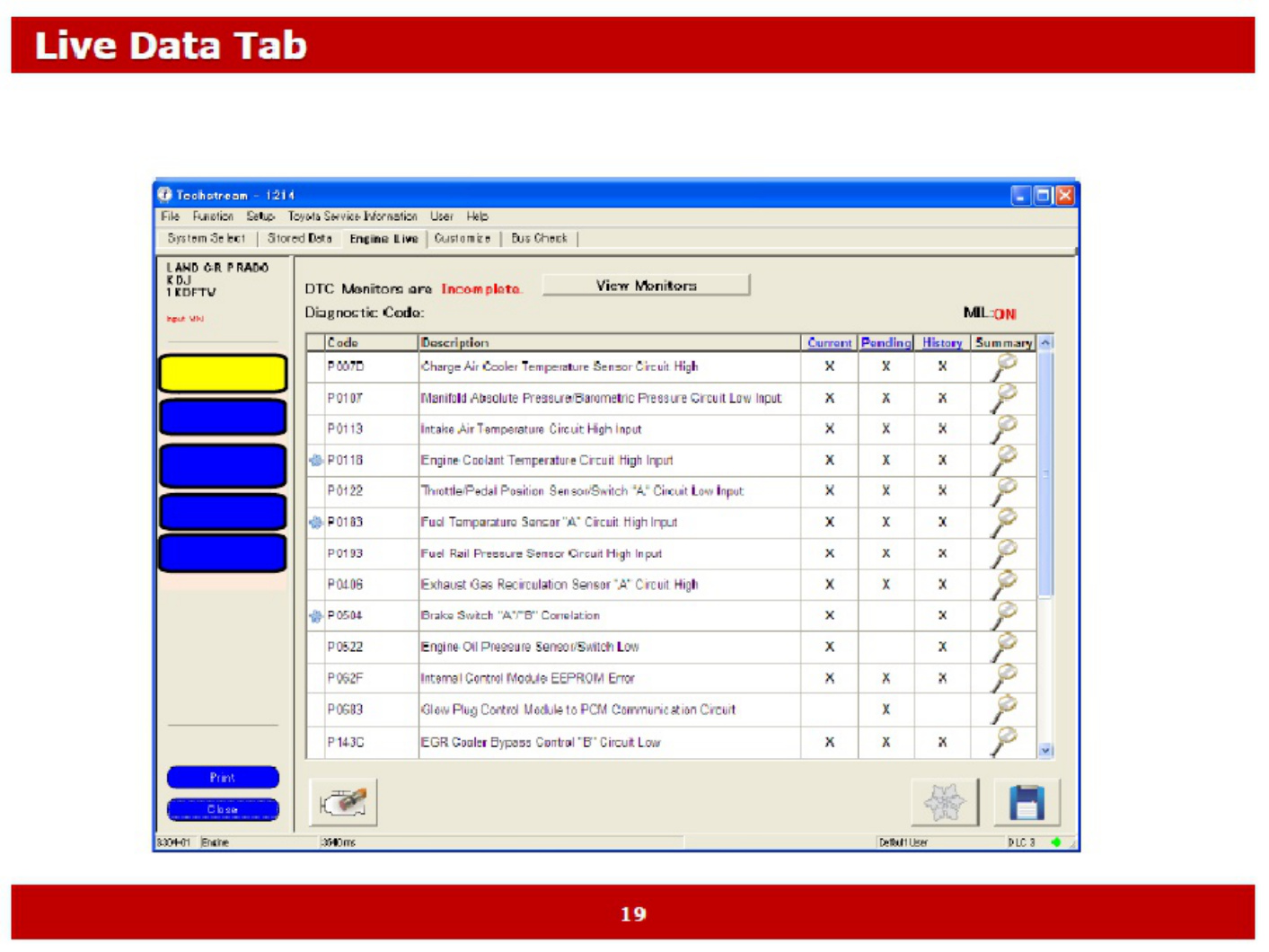Click the yellow sidebar button

coord(223,374)
